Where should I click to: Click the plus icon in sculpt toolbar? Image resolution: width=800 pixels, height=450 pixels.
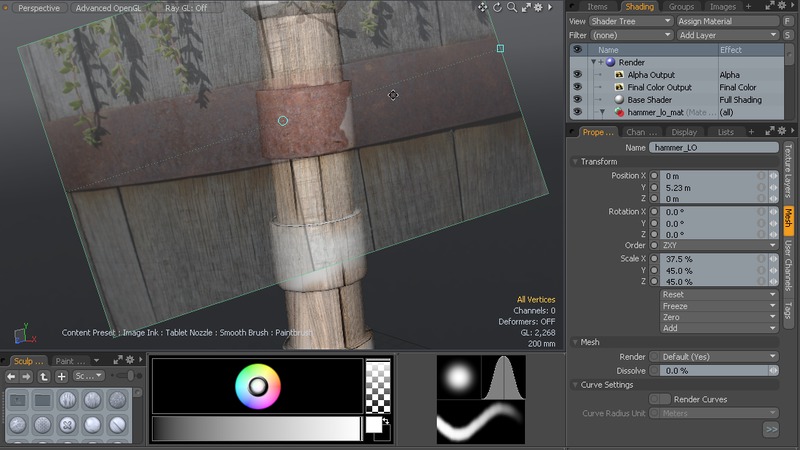[61, 376]
